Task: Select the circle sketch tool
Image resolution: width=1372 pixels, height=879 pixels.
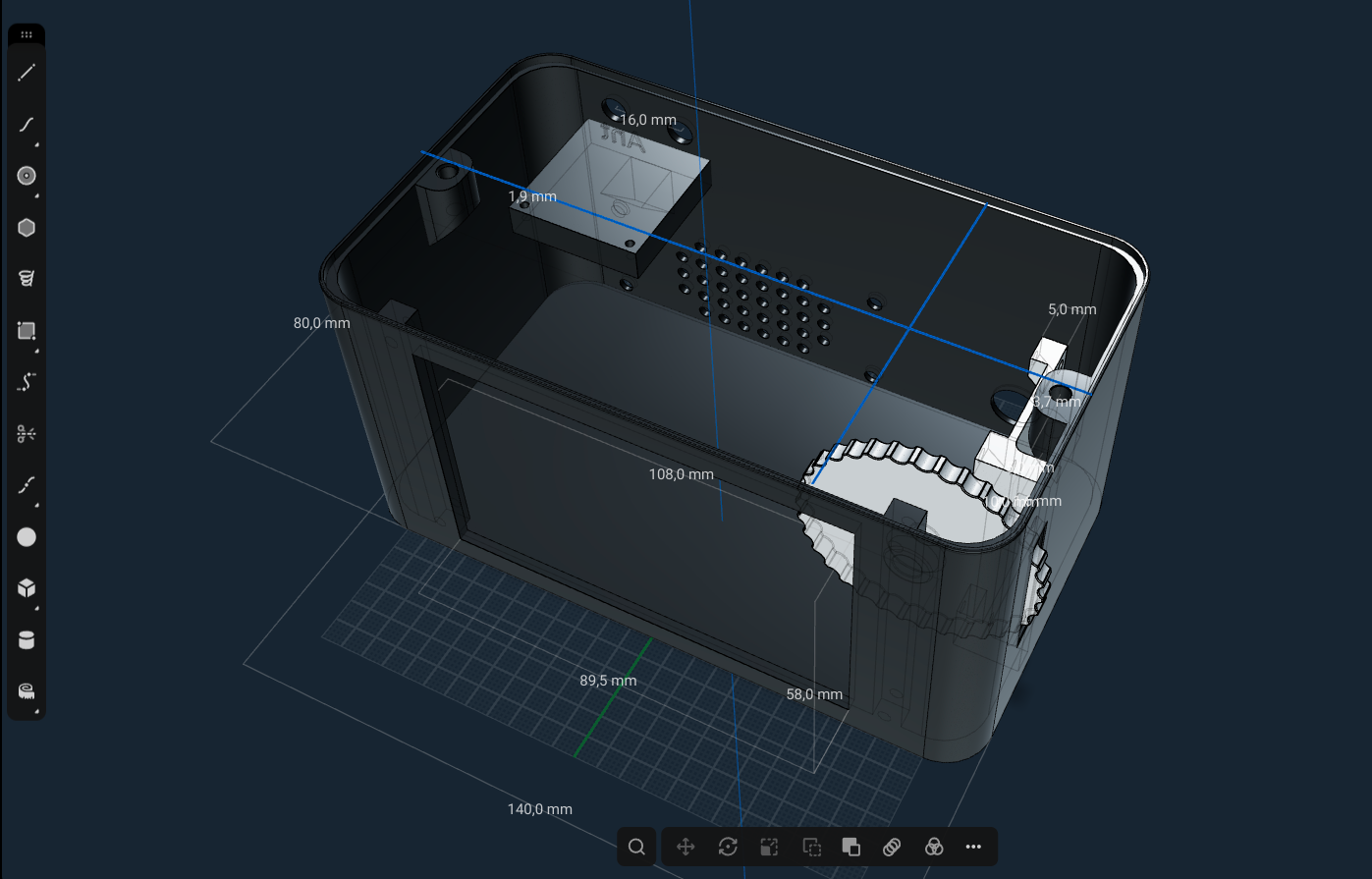Action: pos(27,176)
